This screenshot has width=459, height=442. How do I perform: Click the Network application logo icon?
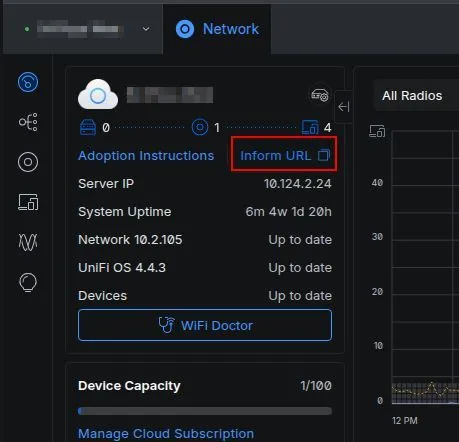click(185, 29)
